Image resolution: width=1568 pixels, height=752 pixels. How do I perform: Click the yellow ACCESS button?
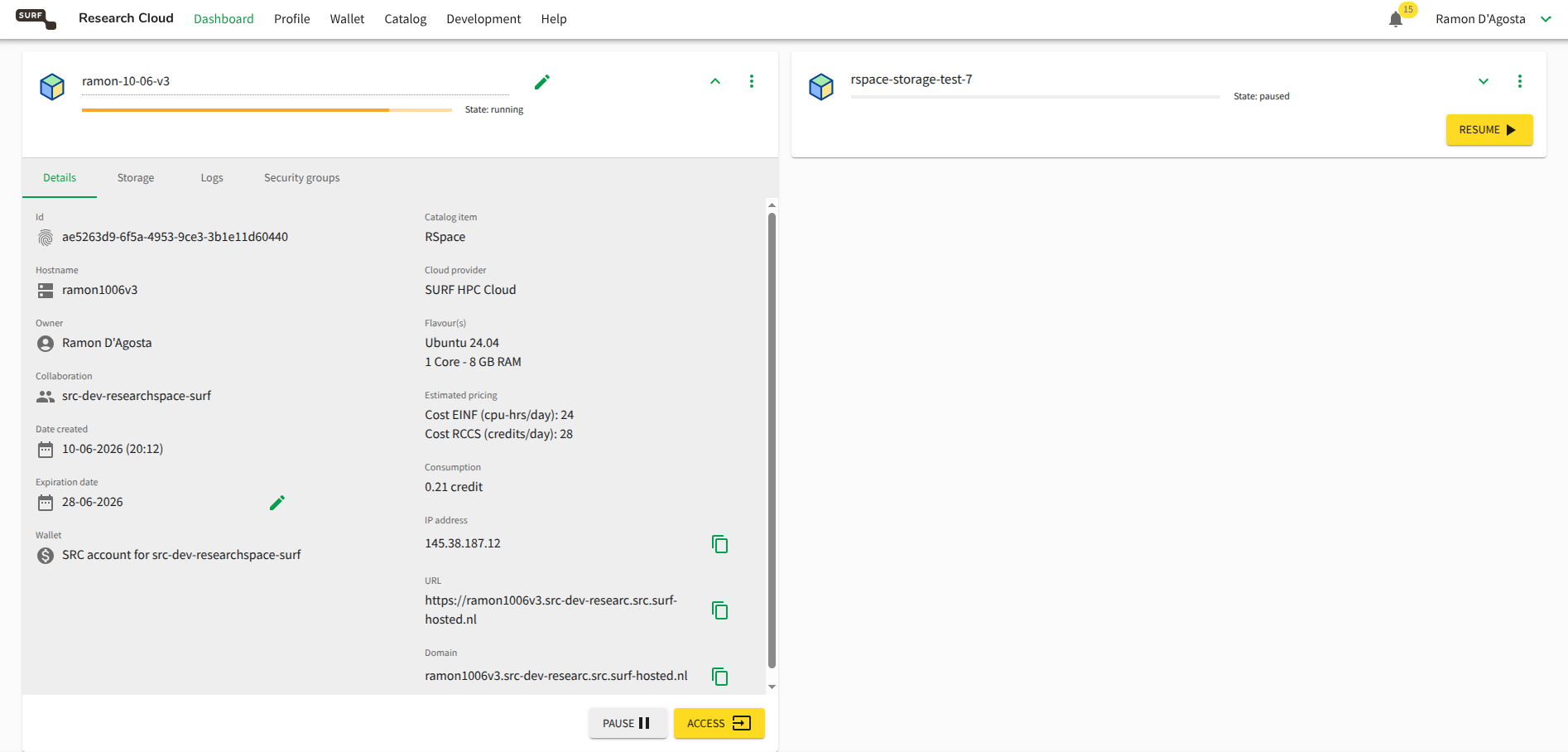coord(719,723)
